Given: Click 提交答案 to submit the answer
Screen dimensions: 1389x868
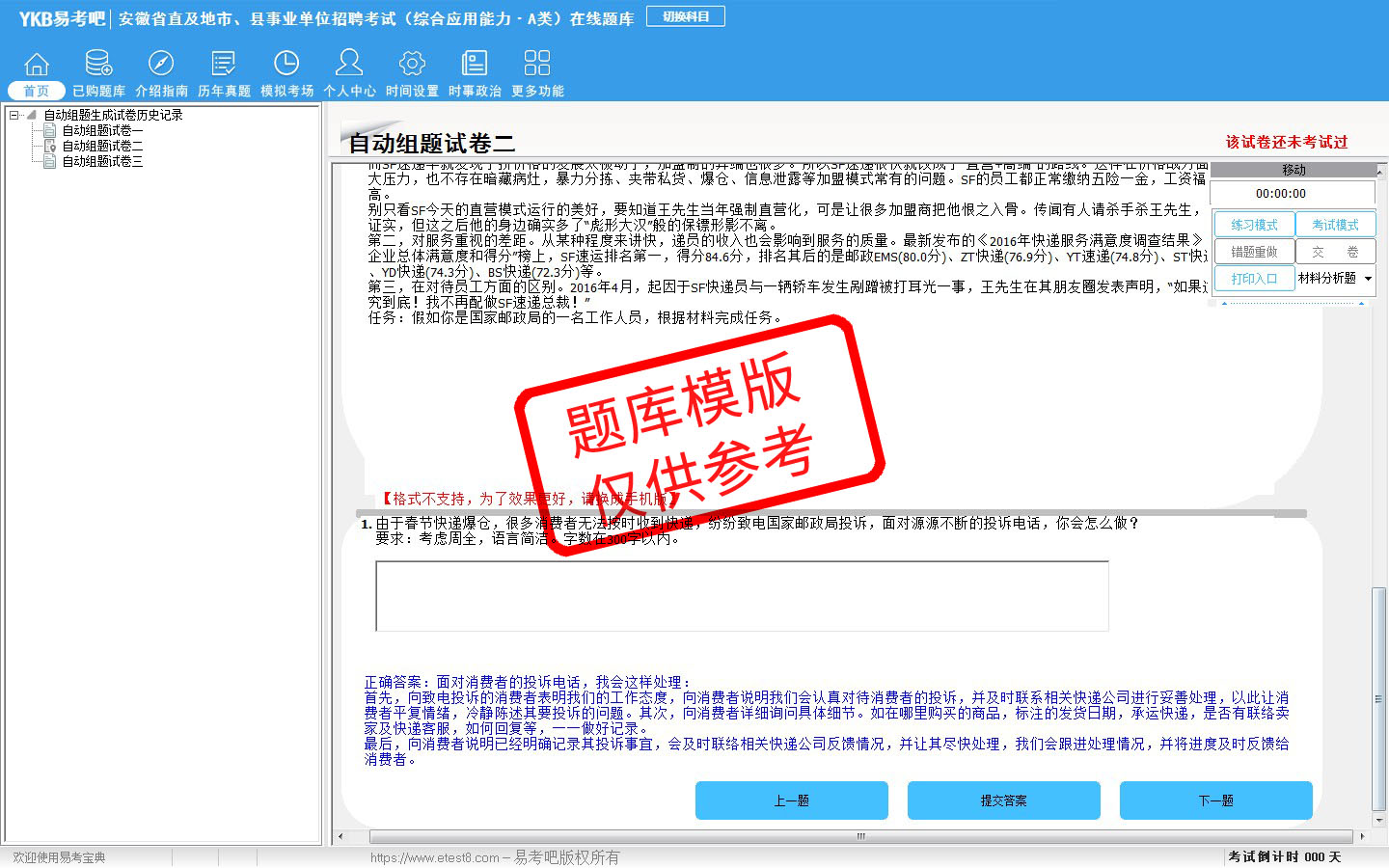Looking at the screenshot, I should click(x=1003, y=800).
